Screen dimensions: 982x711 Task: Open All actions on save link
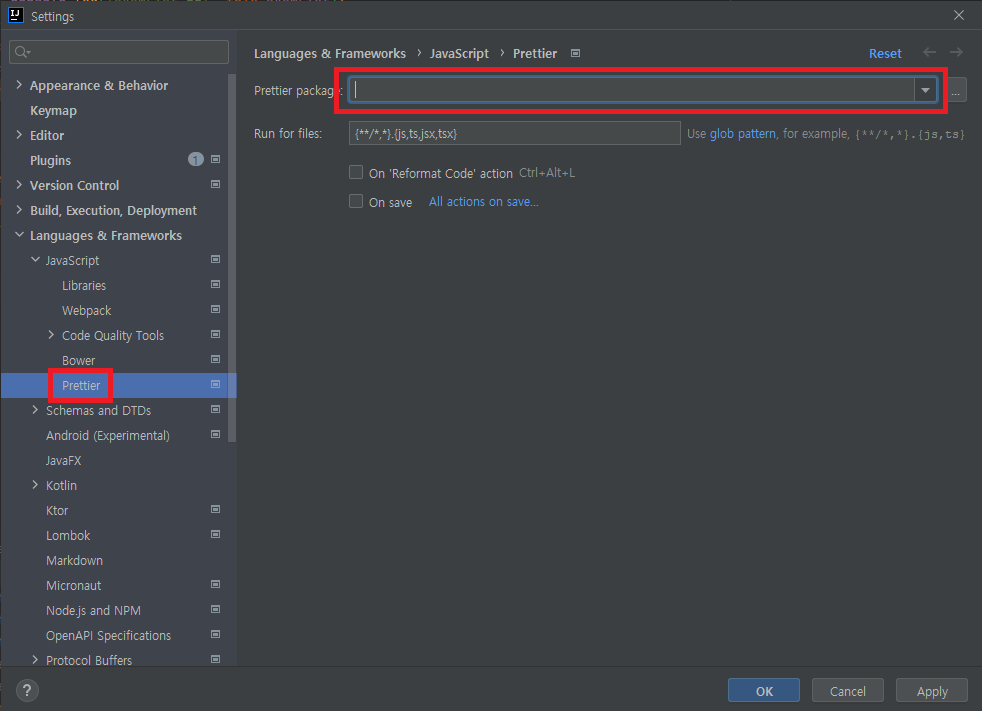(483, 202)
